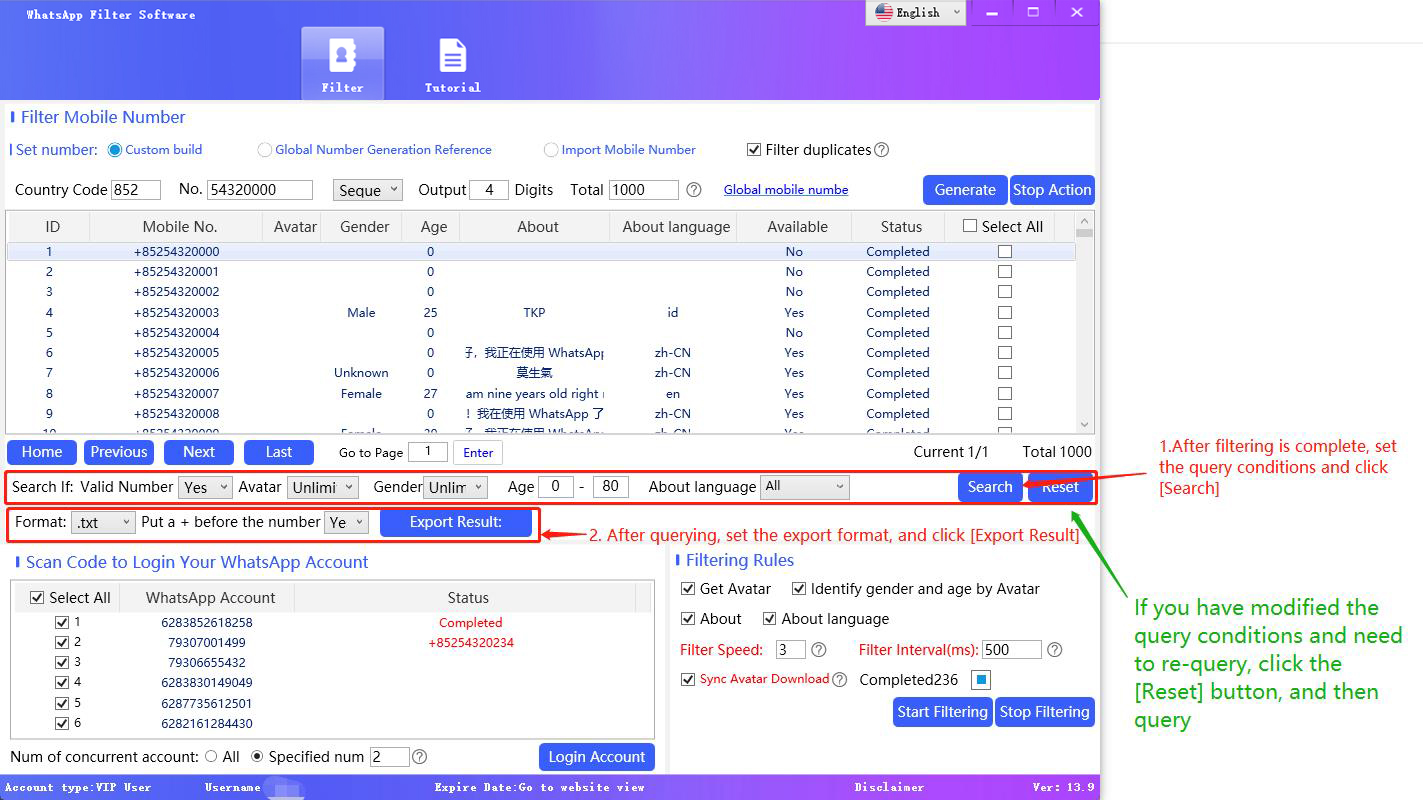Check the row for +85254320000
Screen dimensions: 1423x800
coord(1005,252)
